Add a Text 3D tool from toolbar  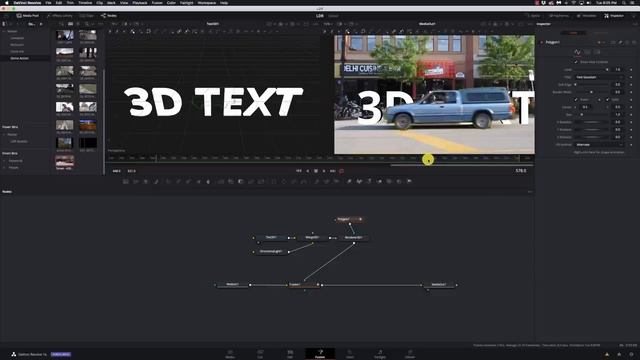point(369,181)
